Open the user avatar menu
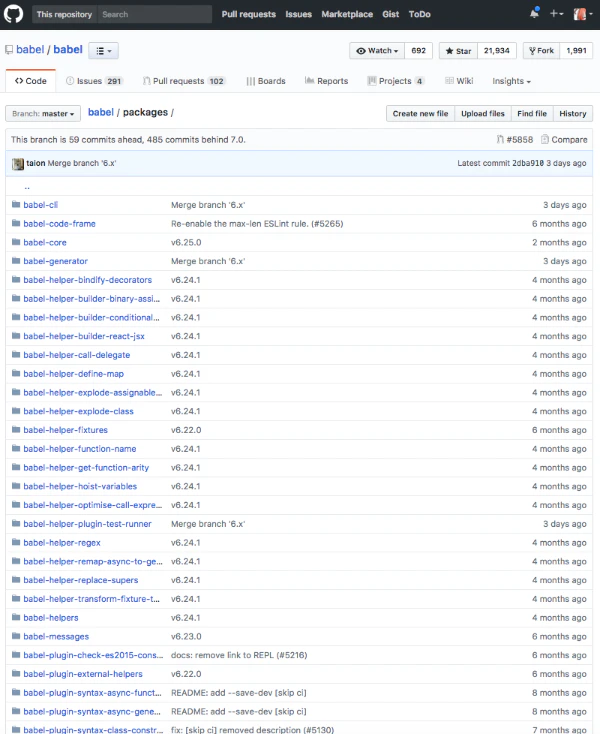The width and height of the screenshot is (600, 734). pos(583,14)
